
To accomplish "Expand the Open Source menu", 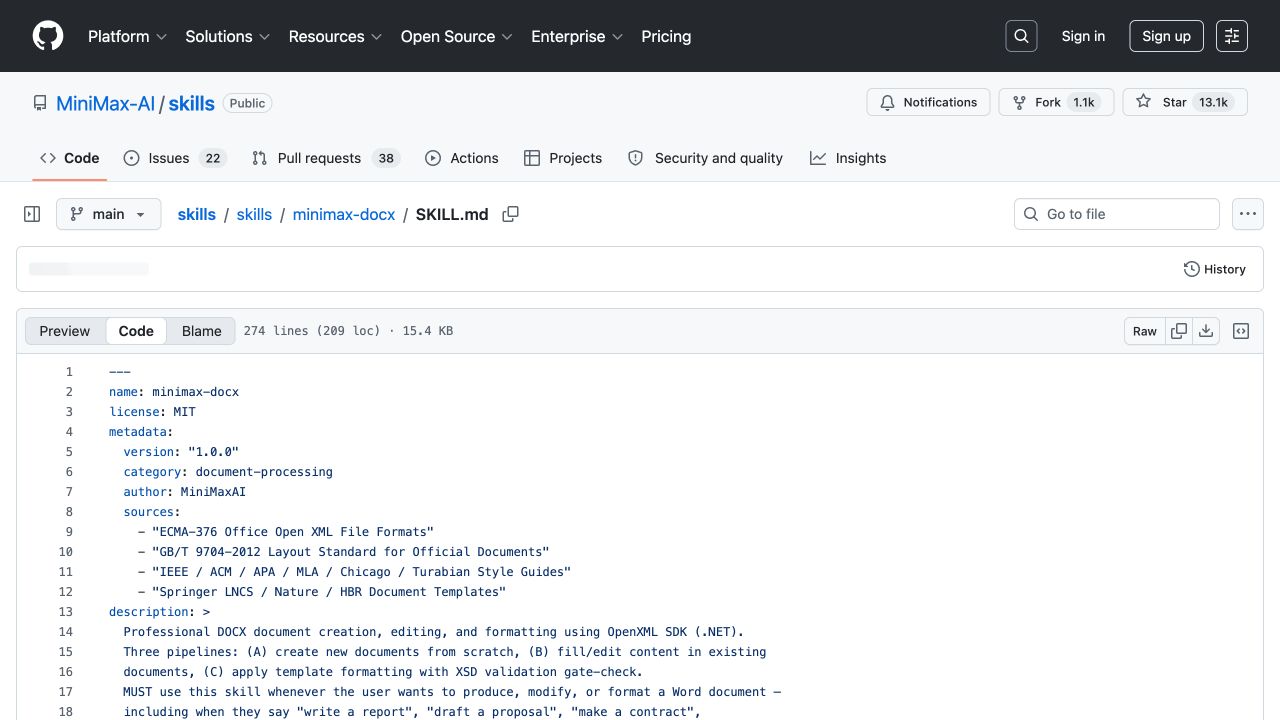I will click(x=456, y=36).
